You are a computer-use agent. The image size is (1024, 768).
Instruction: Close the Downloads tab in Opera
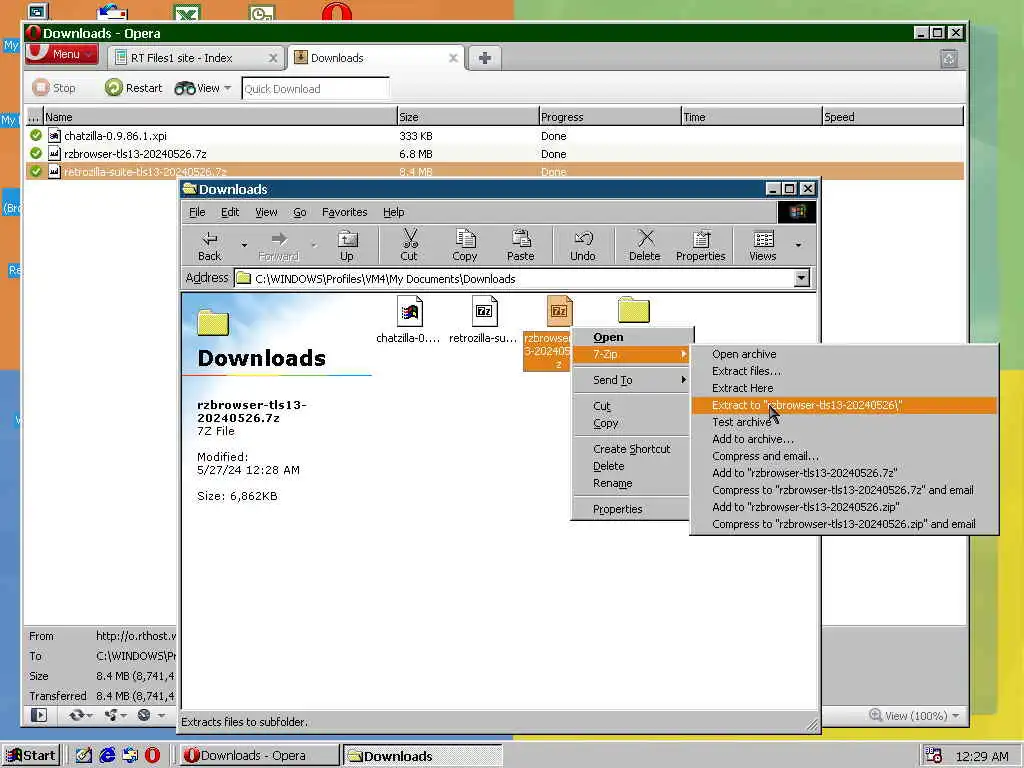(453, 58)
